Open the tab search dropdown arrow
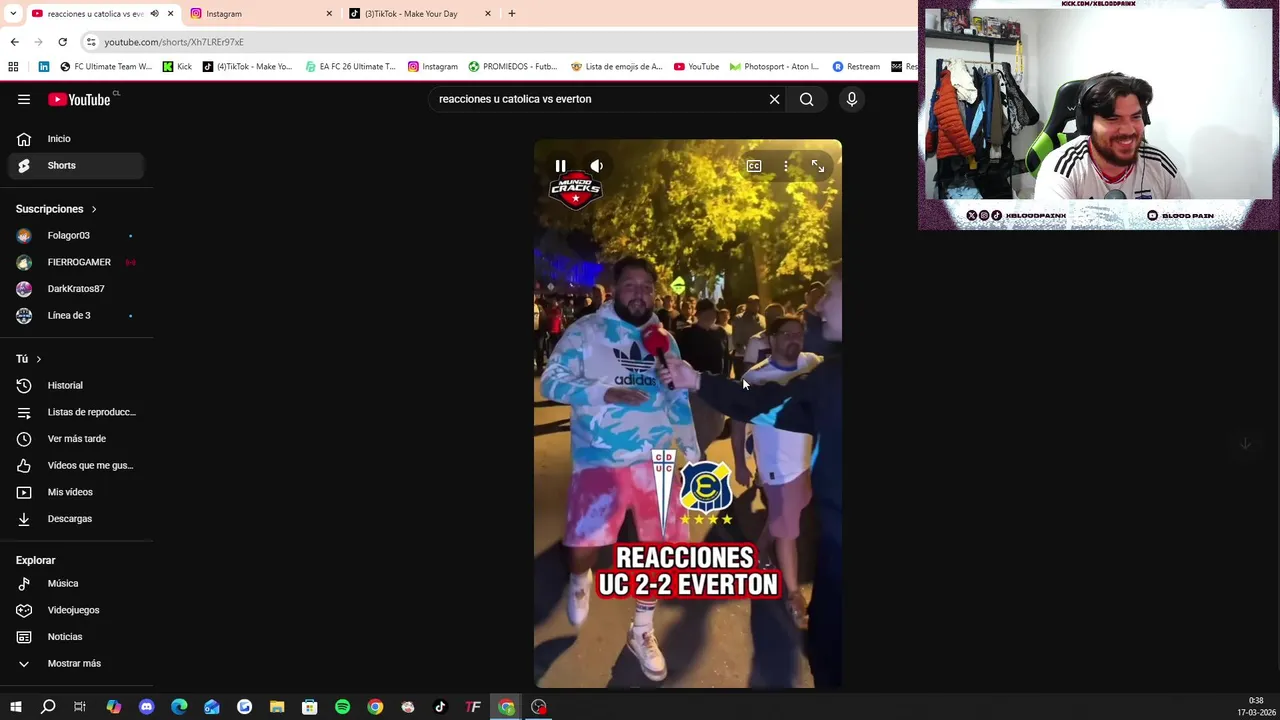Viewport: 1280px width, 720px height. click(x=13, y=14)
